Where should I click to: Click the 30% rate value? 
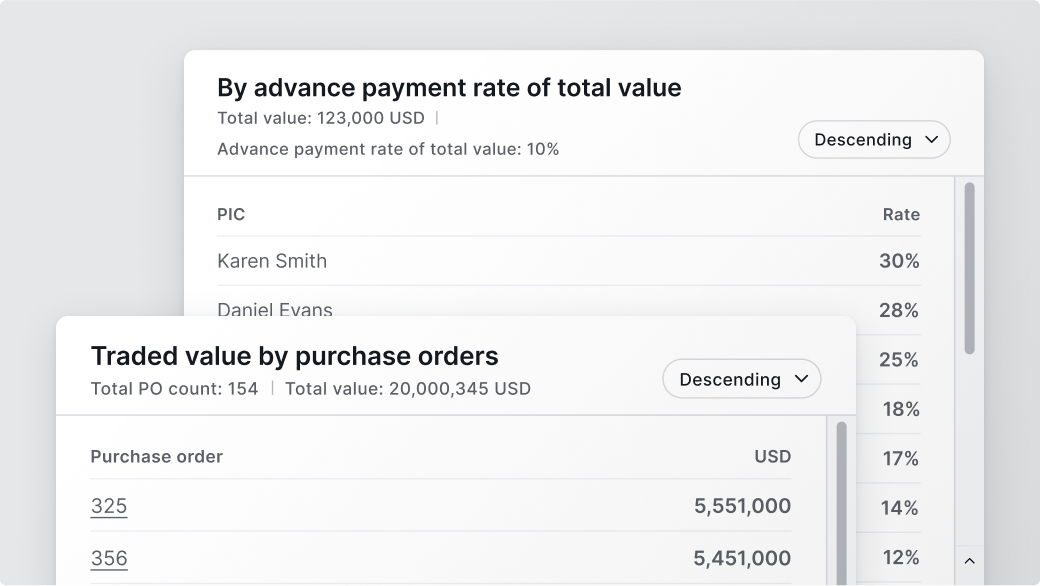[899, 261]
